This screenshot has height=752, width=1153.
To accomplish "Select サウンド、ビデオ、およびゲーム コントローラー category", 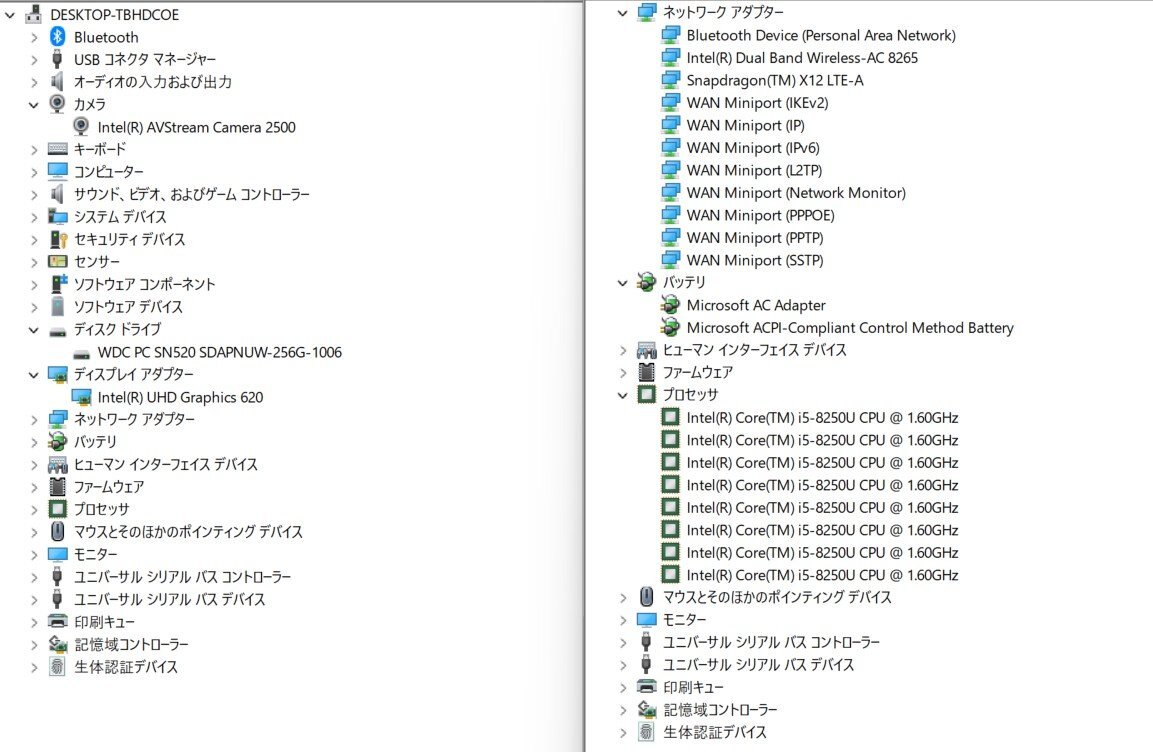I will tap(191, 194).
